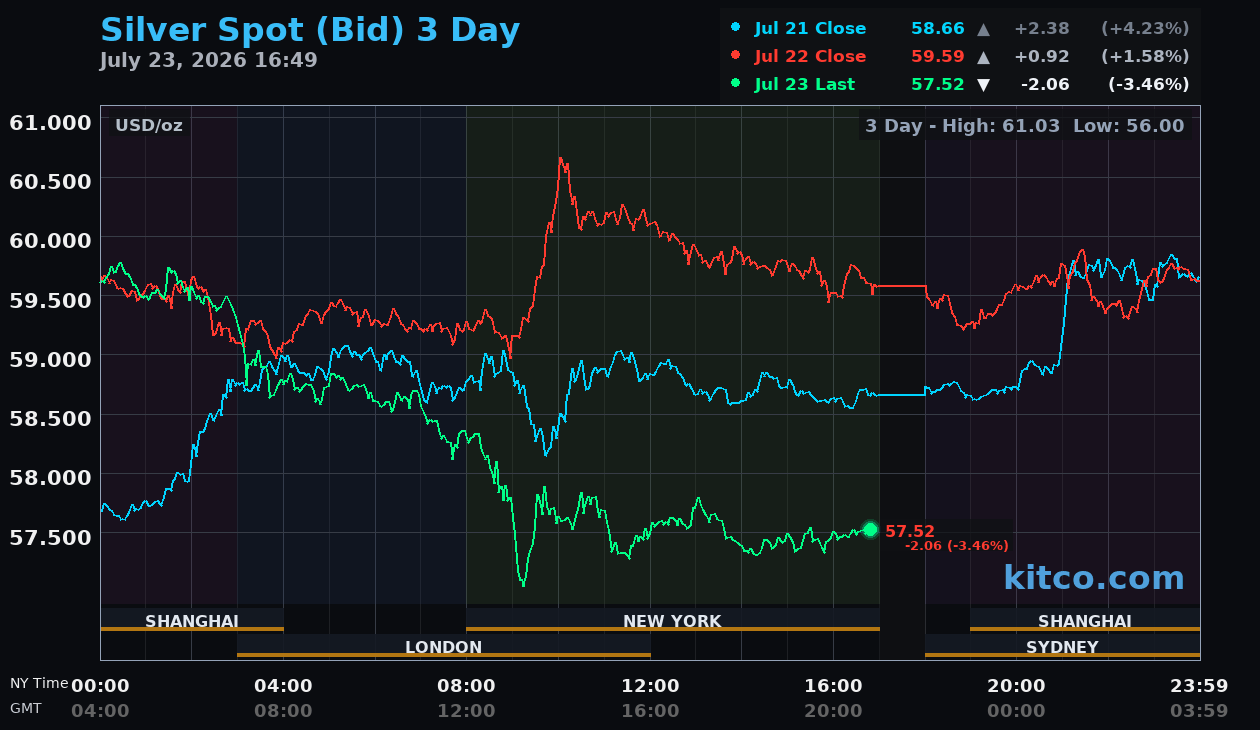Open the kitco.com watermark link
1260x730 pixels.
point(1094,577)
